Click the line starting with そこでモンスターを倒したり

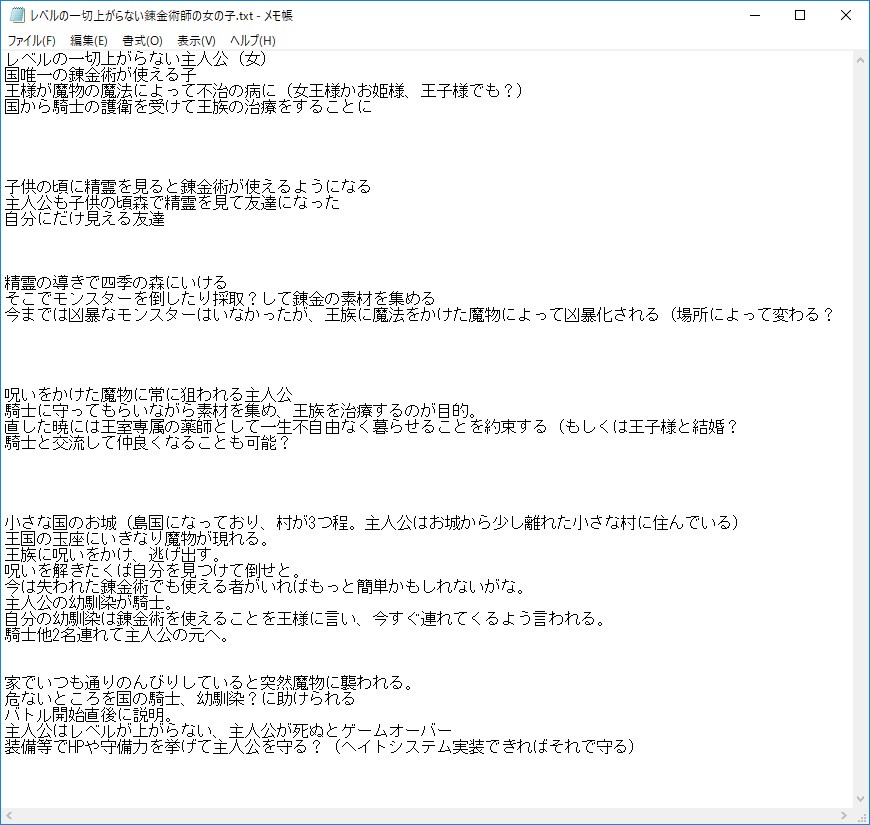220,298
